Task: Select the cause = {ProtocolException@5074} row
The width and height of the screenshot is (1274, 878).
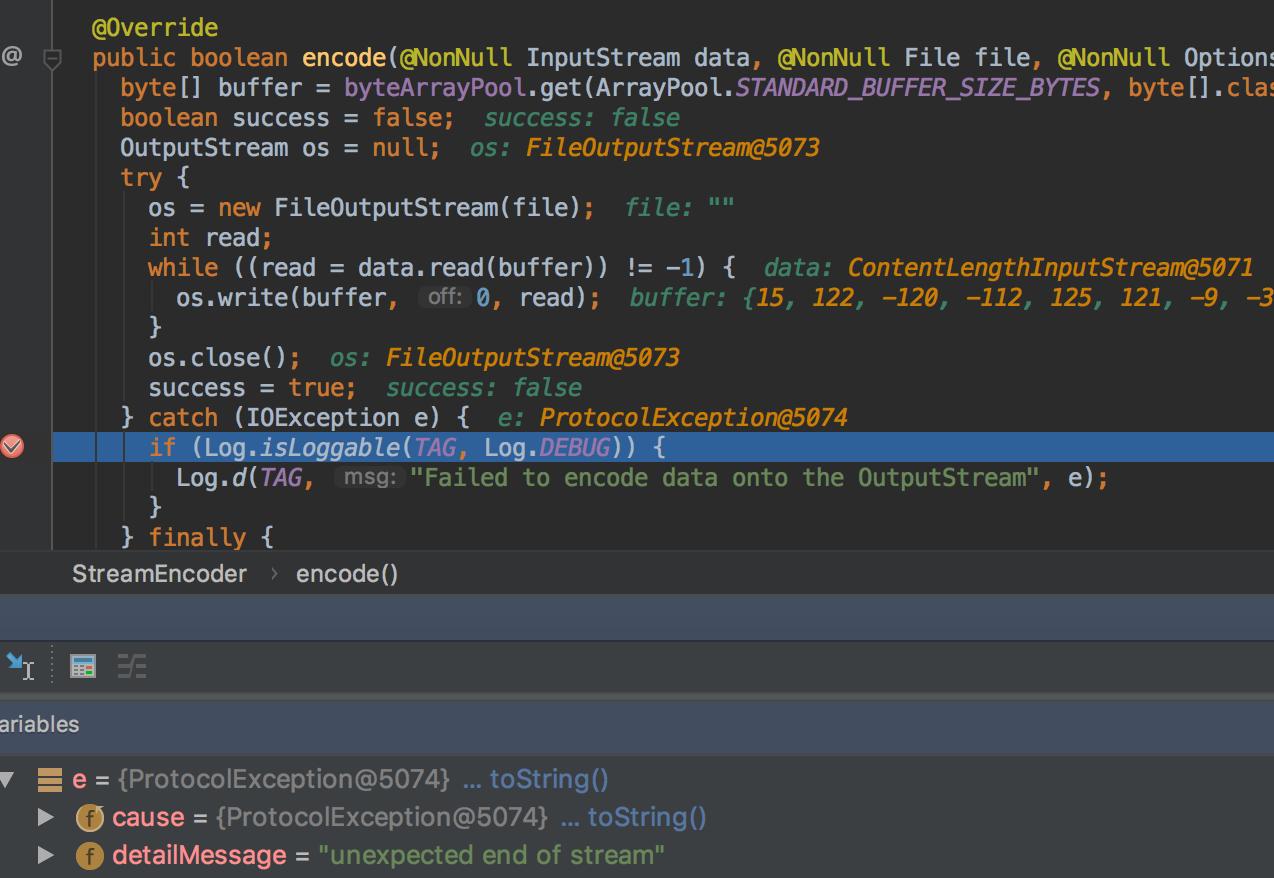Action: (x=637, y=818)
